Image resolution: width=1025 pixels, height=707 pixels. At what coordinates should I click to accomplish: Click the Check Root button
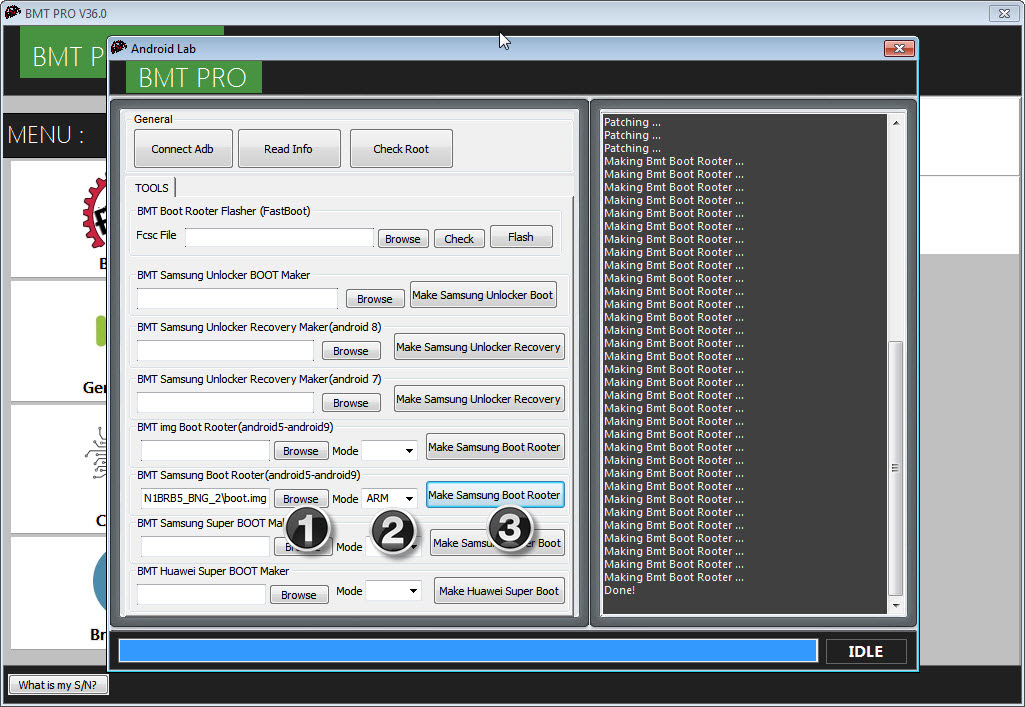(401, 149)
